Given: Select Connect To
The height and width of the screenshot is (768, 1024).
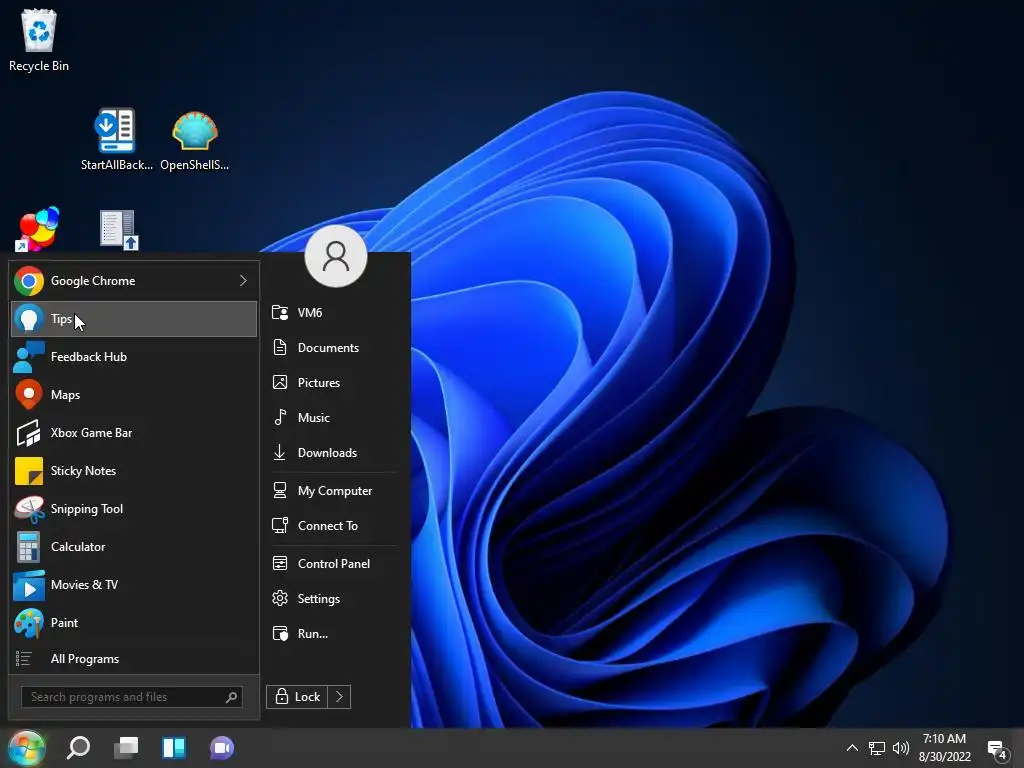Looking at the screenshot, I should (x=334, y=526).
